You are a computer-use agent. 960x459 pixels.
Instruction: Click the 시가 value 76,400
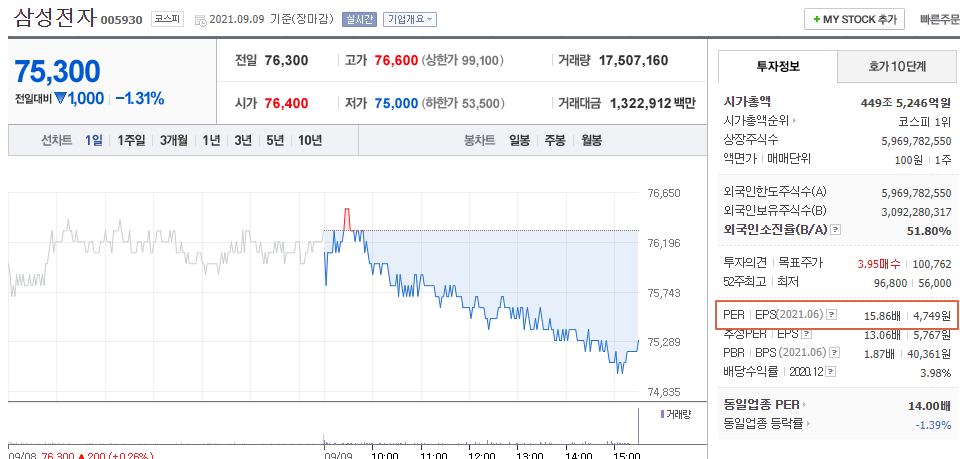tap(287, 103)
